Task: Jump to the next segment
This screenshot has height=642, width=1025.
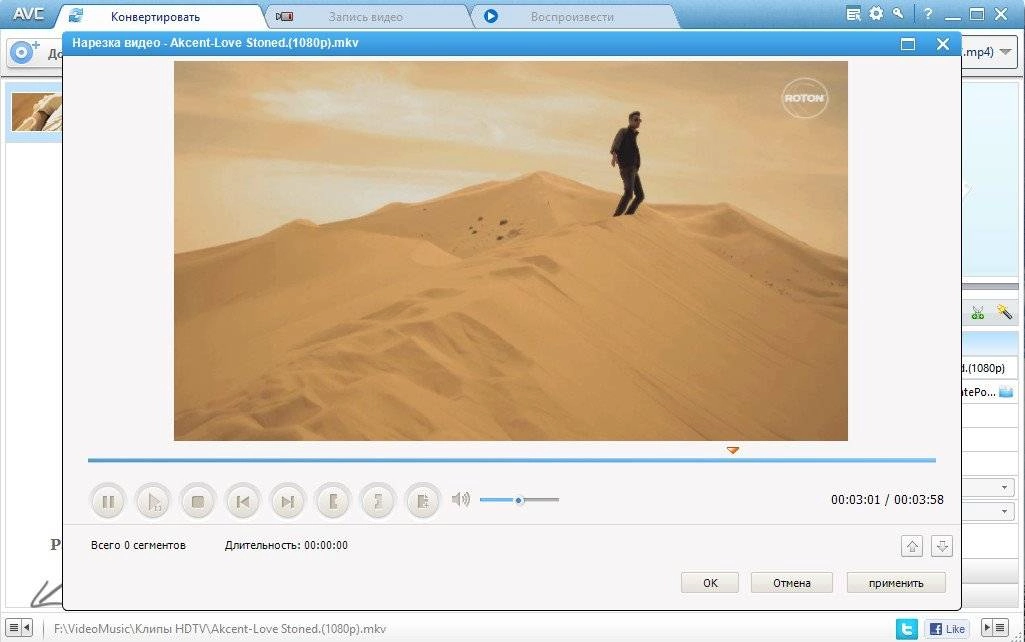Action: tap(288, 502)
